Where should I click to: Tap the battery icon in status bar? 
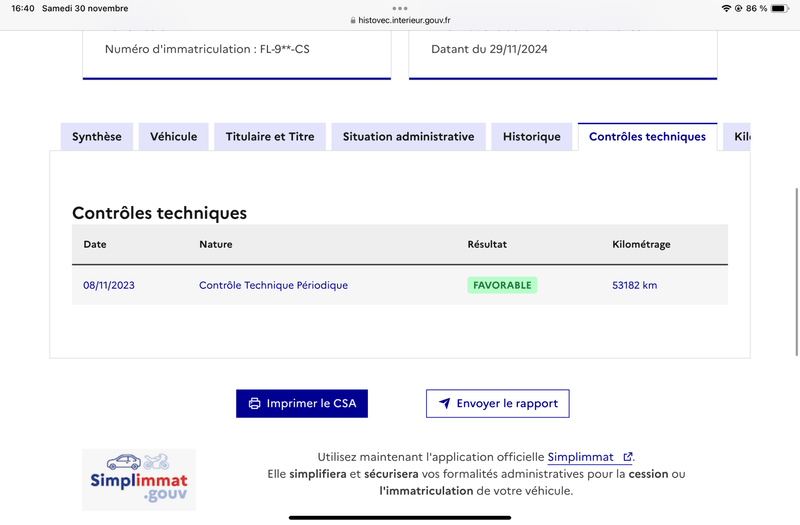[780, 8]
